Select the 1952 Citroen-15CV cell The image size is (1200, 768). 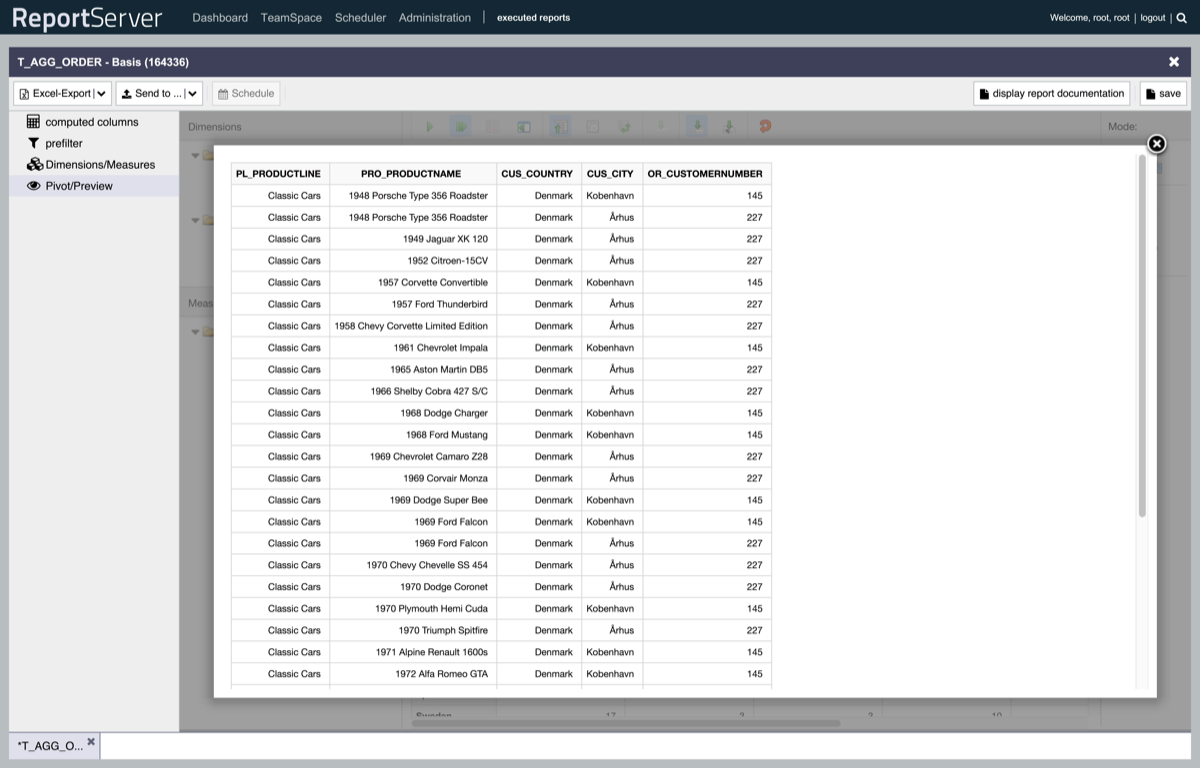413,261
